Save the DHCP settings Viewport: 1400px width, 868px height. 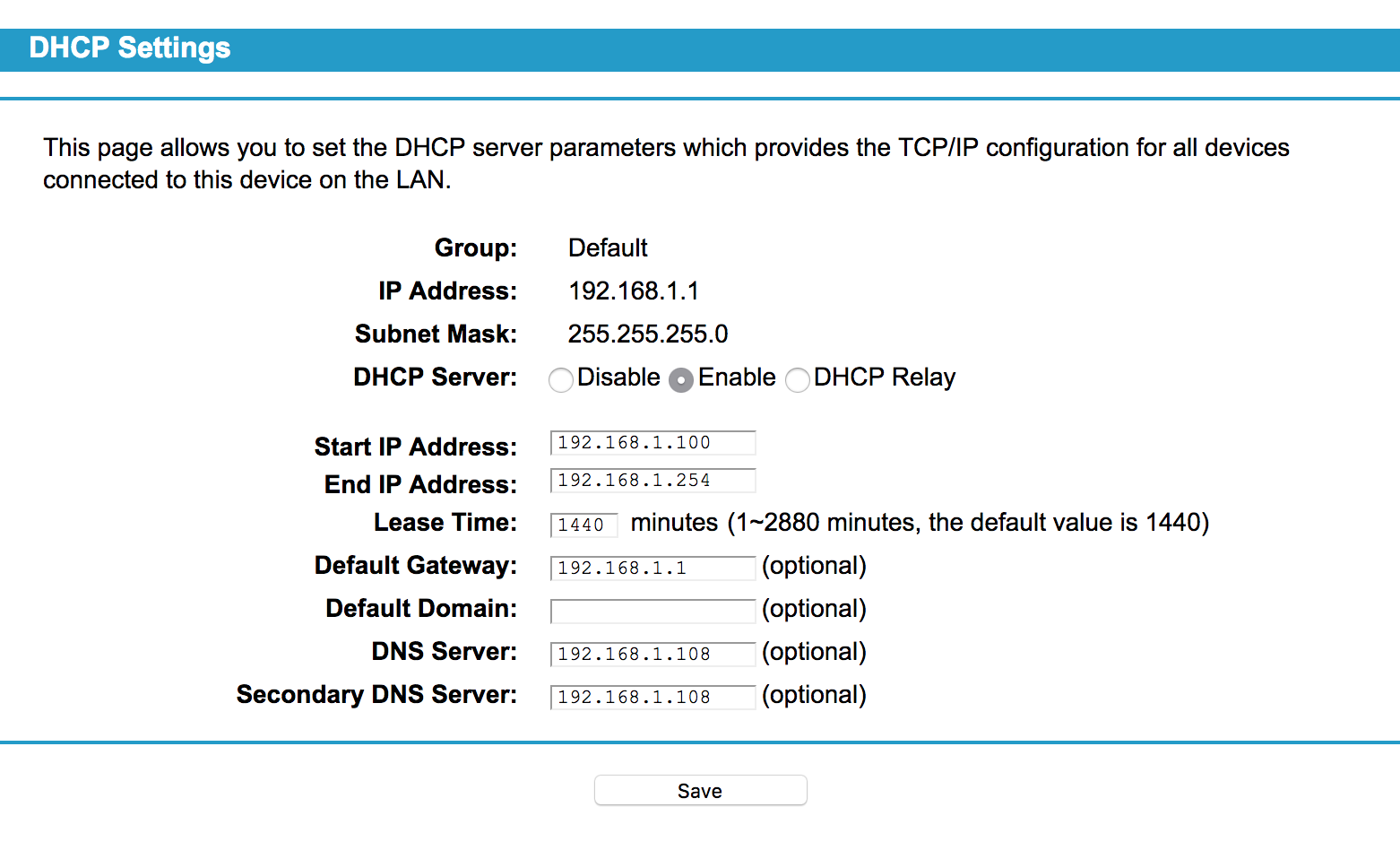coord(700,790)
